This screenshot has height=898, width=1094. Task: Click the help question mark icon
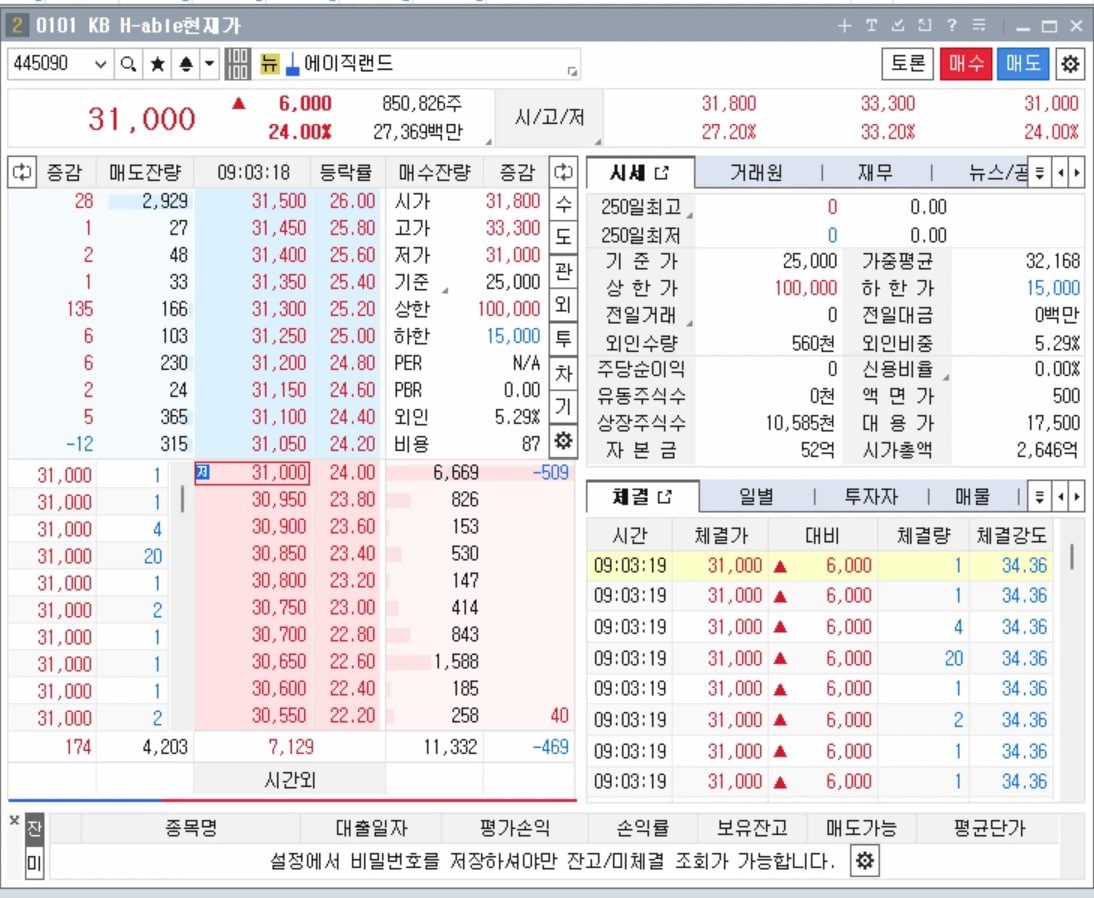pyautogui.click(x=952, y=26)
